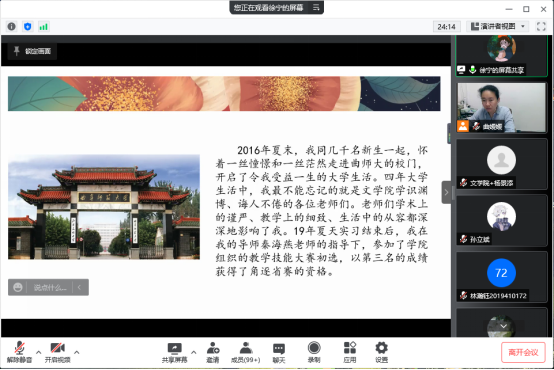The height and width of the screenshot is (370, 554).
Task: Expand audio options arrow beside microphone
Action: click(x=39, y=352)
